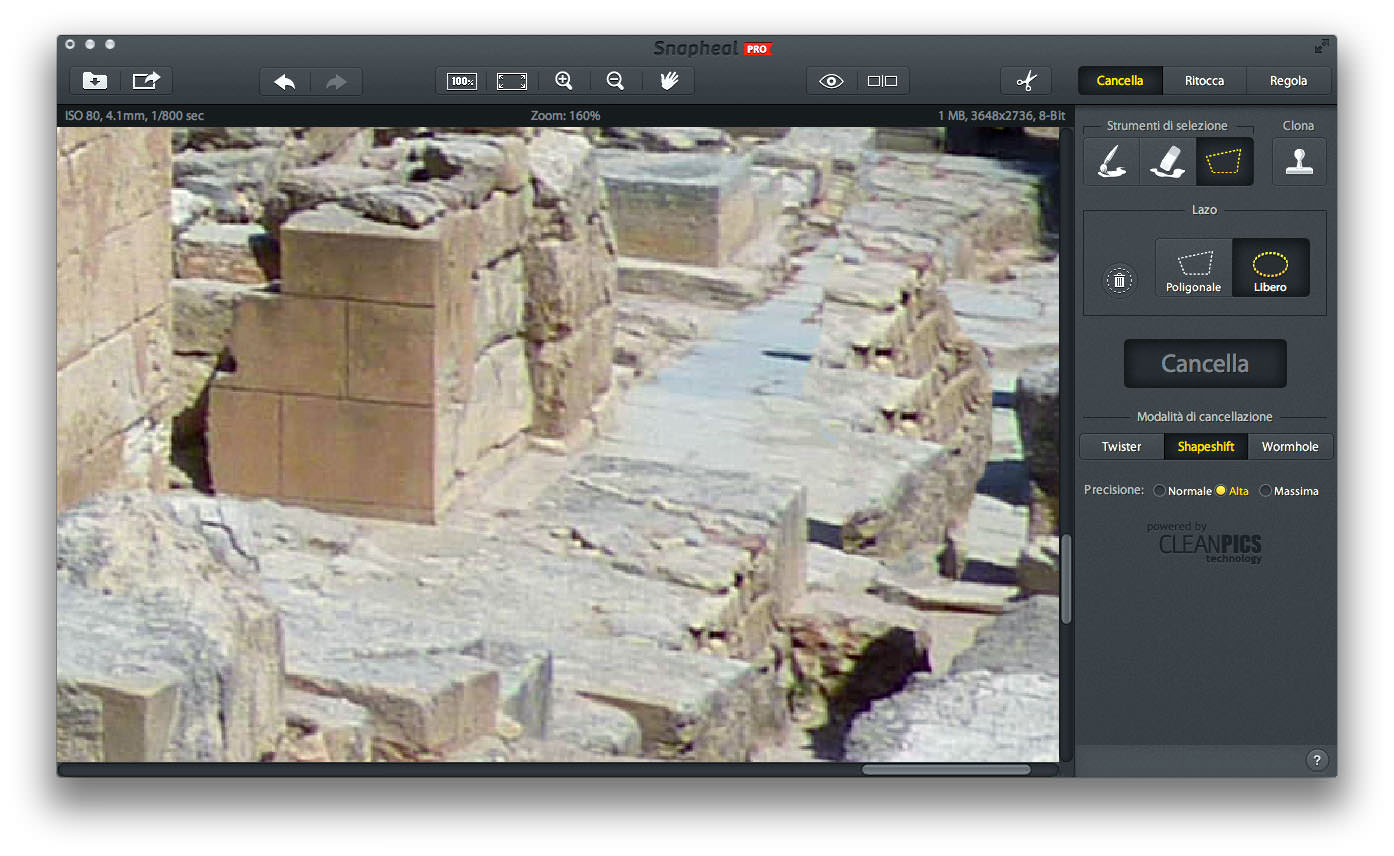This screenshot has width=1394, height=856.
Task: Set zoom to 100% actual size
Action: coord(462,81)
